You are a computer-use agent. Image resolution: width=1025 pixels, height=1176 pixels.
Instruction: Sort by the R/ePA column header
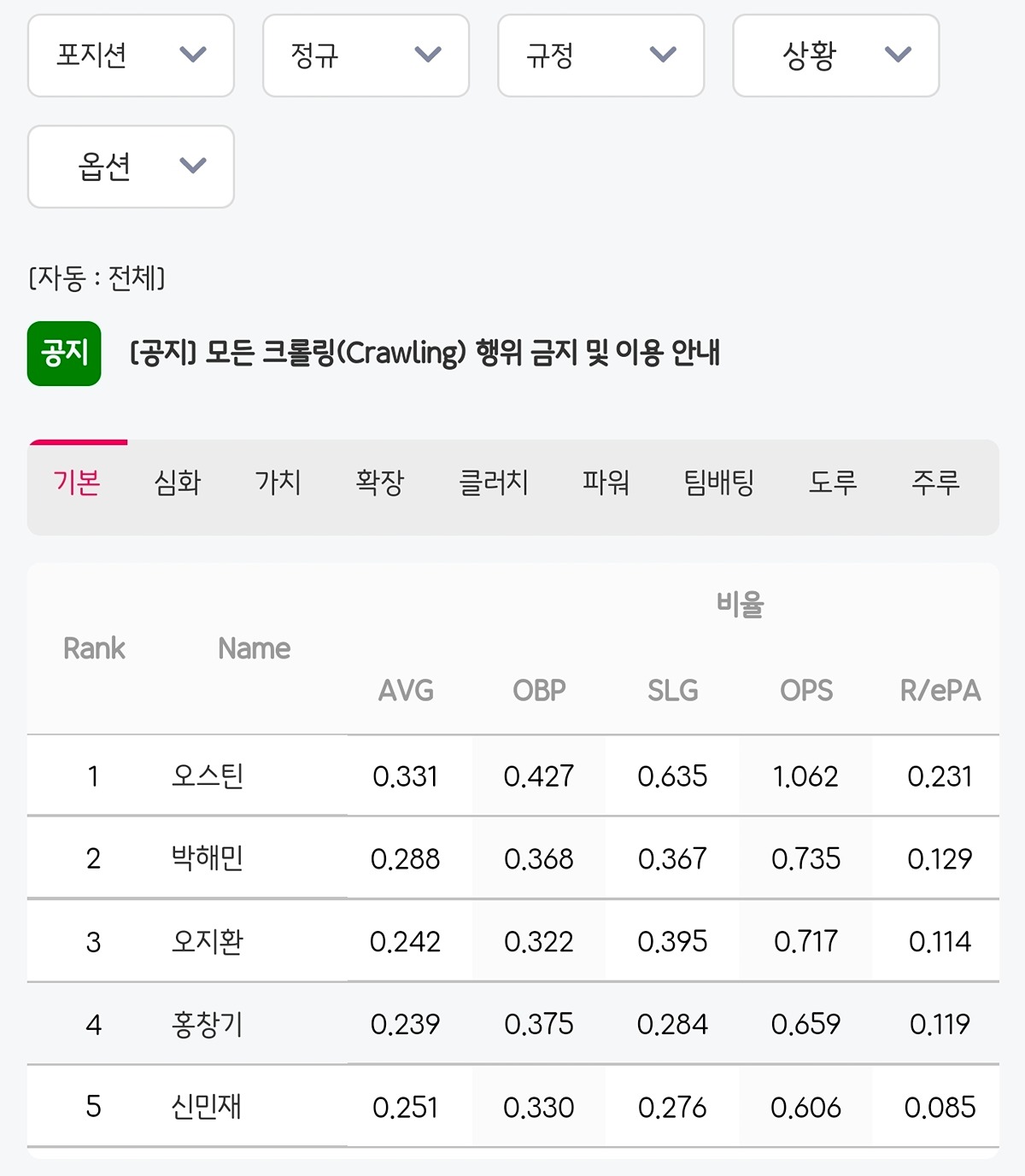940,690
